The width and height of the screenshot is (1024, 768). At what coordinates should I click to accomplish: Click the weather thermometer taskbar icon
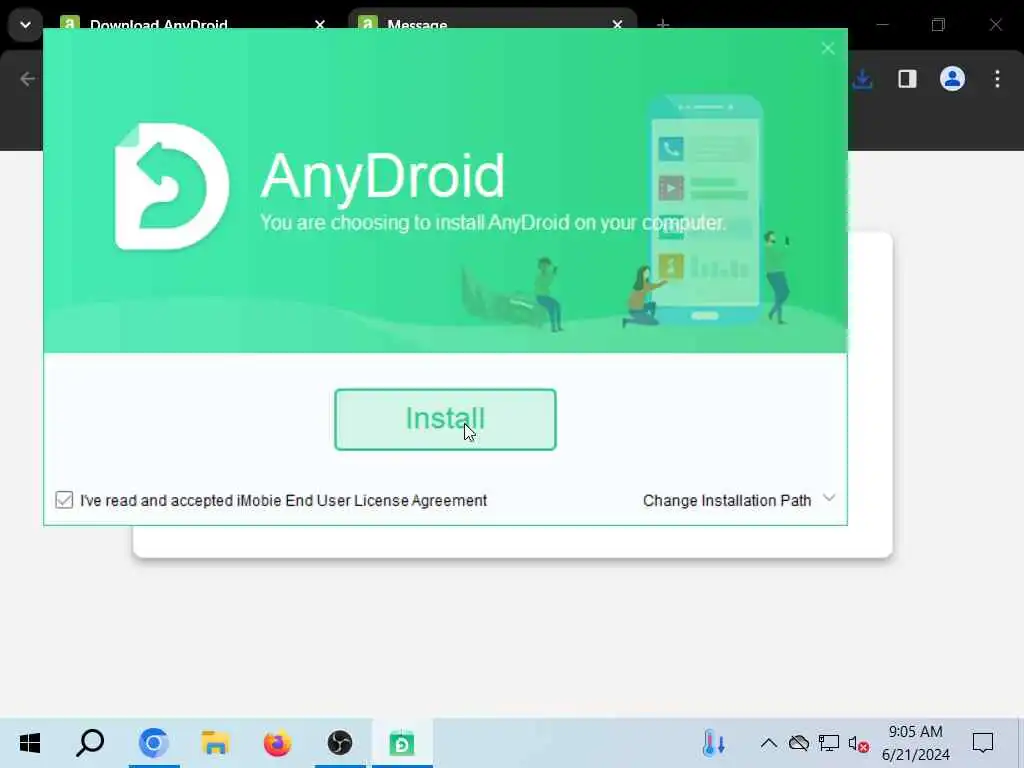(713, 743)
